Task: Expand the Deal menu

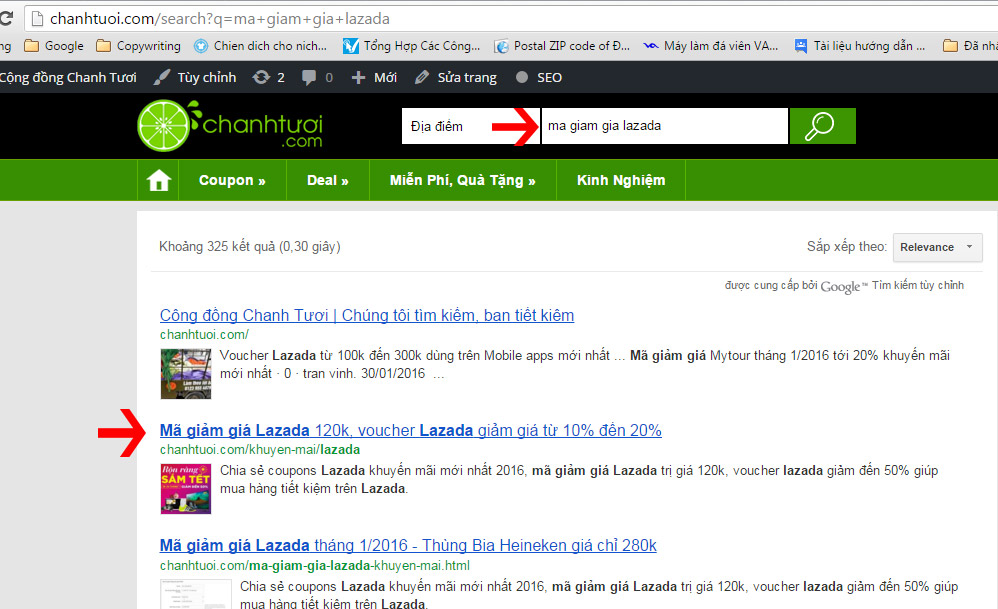Action: click(327, 180)
